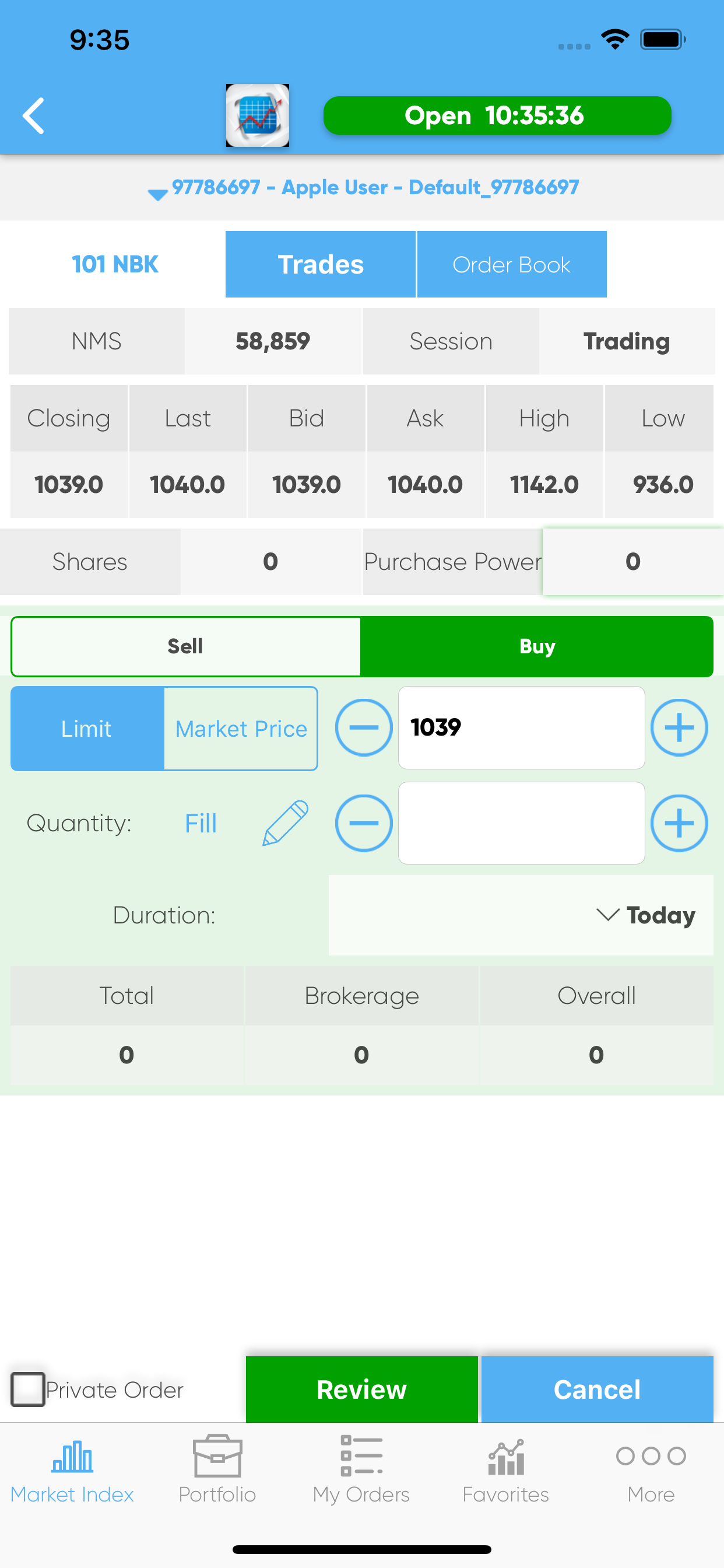Select Market Price order type
The width and height of the screenshot is (724, 1568).
click(241, 729)
